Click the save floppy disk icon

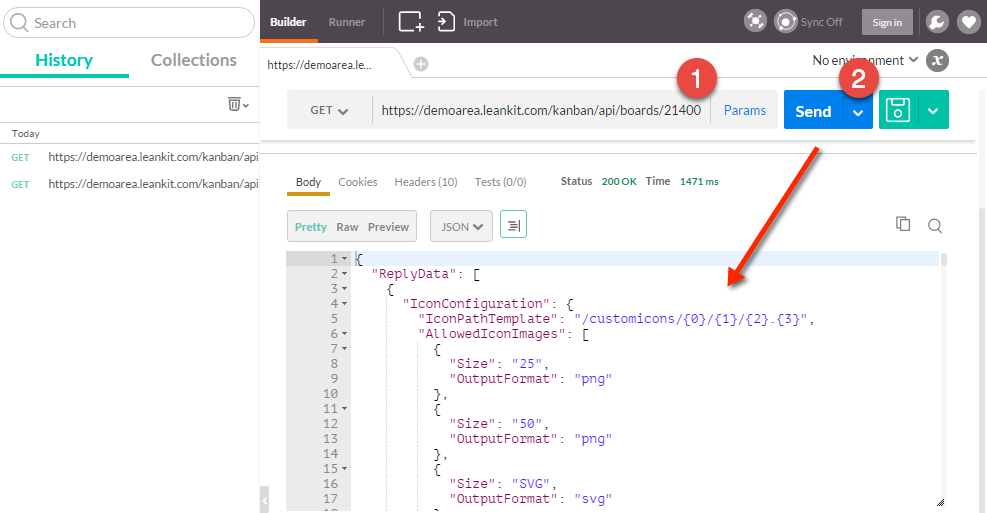(x=898, y=110)
